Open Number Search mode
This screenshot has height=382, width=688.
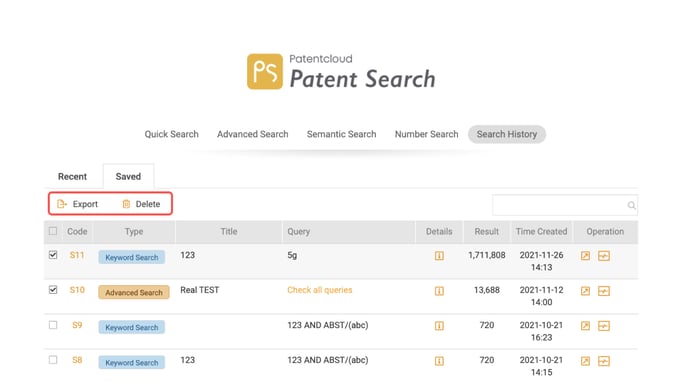pos(426,134)
